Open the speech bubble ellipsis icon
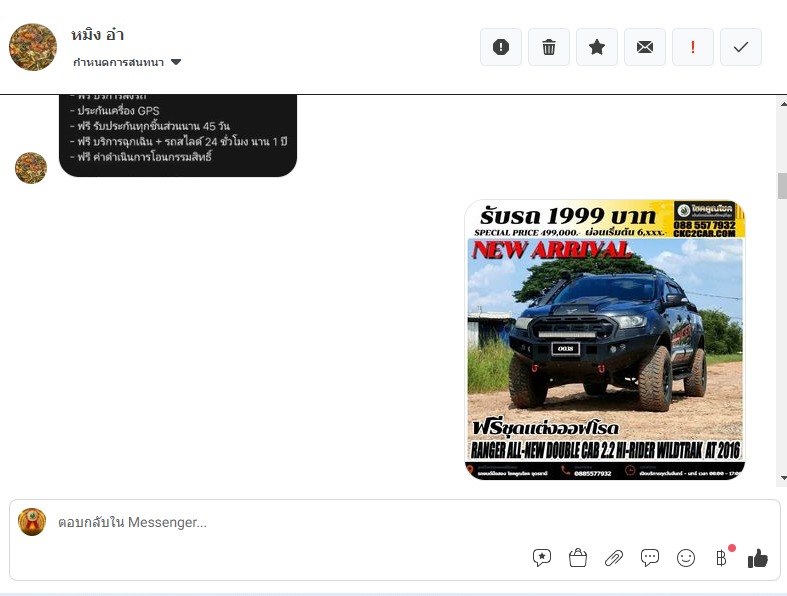787x596 pixels. pyautogui.click(x=650, y=558)
